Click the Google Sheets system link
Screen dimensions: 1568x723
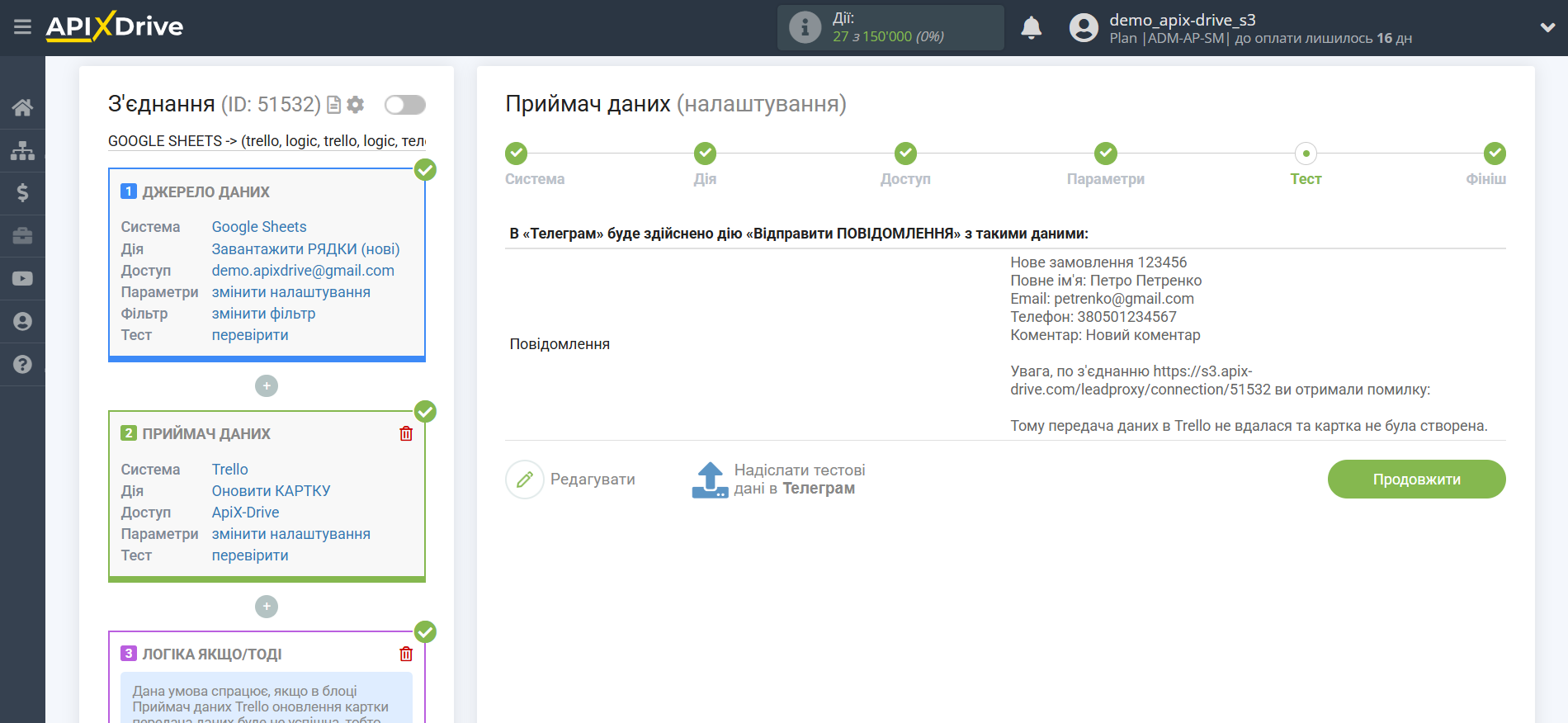click(x=259, y=227)
